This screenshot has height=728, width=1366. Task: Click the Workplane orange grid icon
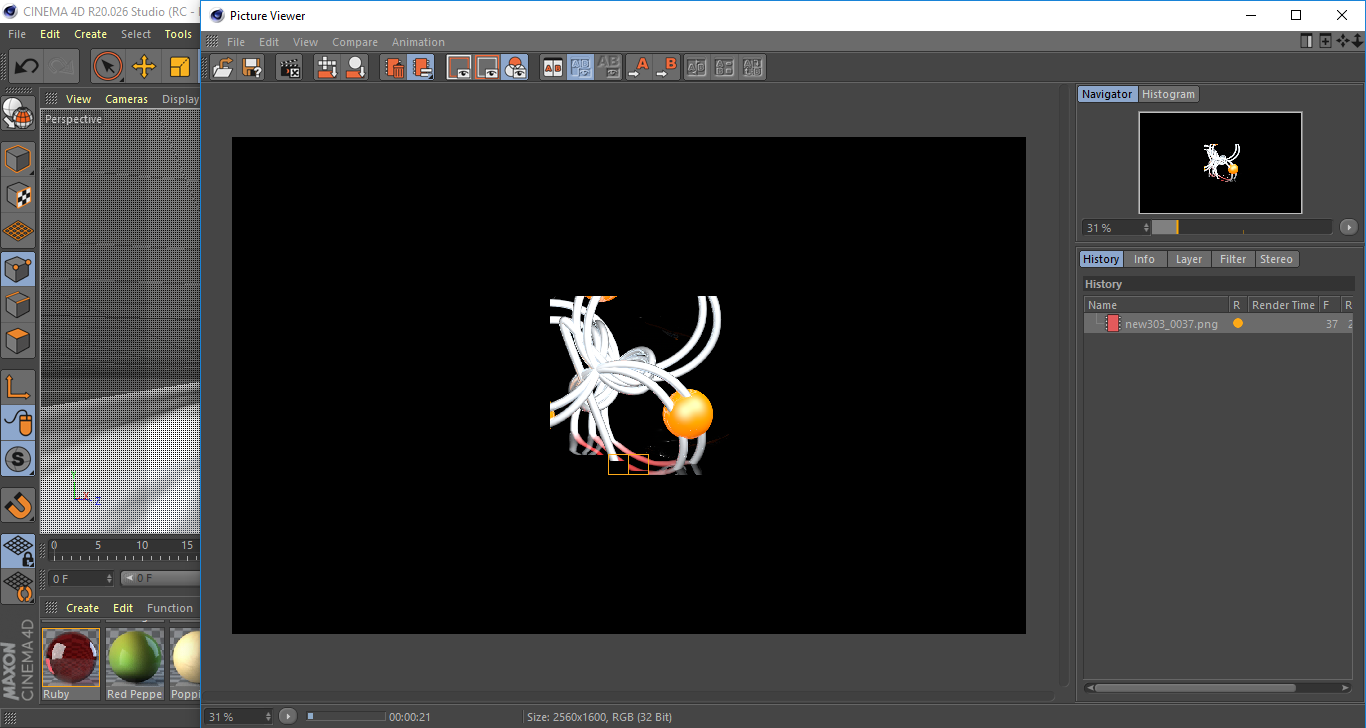(18, 231)
